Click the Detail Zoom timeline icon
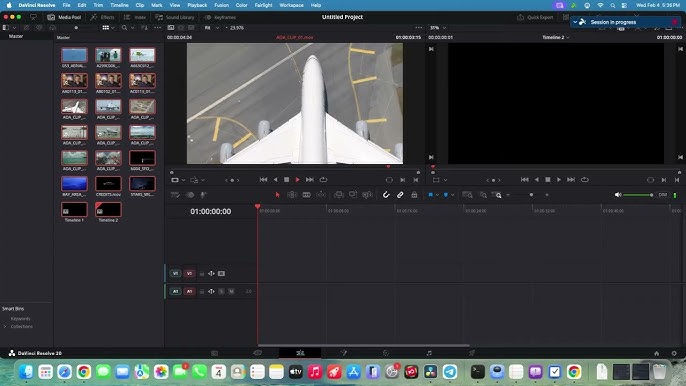Image resolution: width=686 pixels, height=386 pixels. point(483,195)
